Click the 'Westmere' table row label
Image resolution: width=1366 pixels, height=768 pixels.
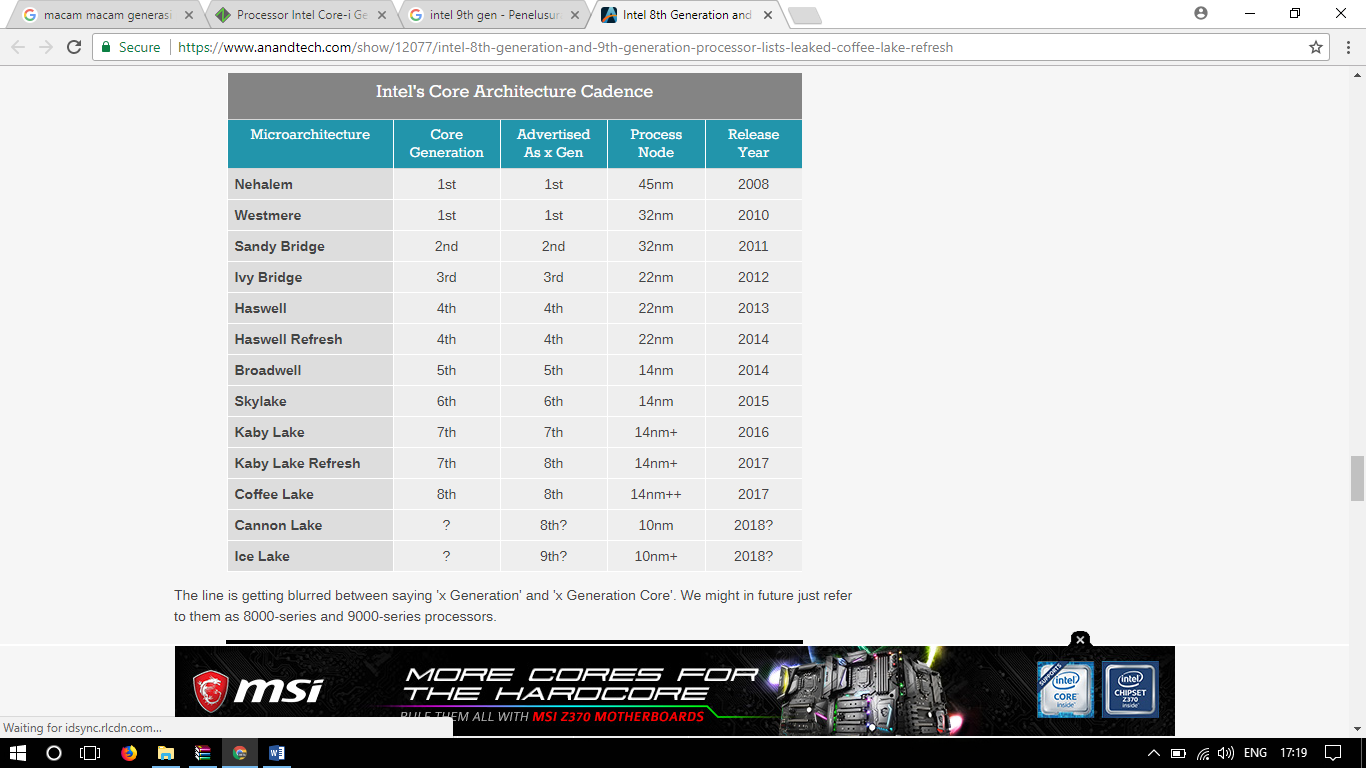click(268, 215)
